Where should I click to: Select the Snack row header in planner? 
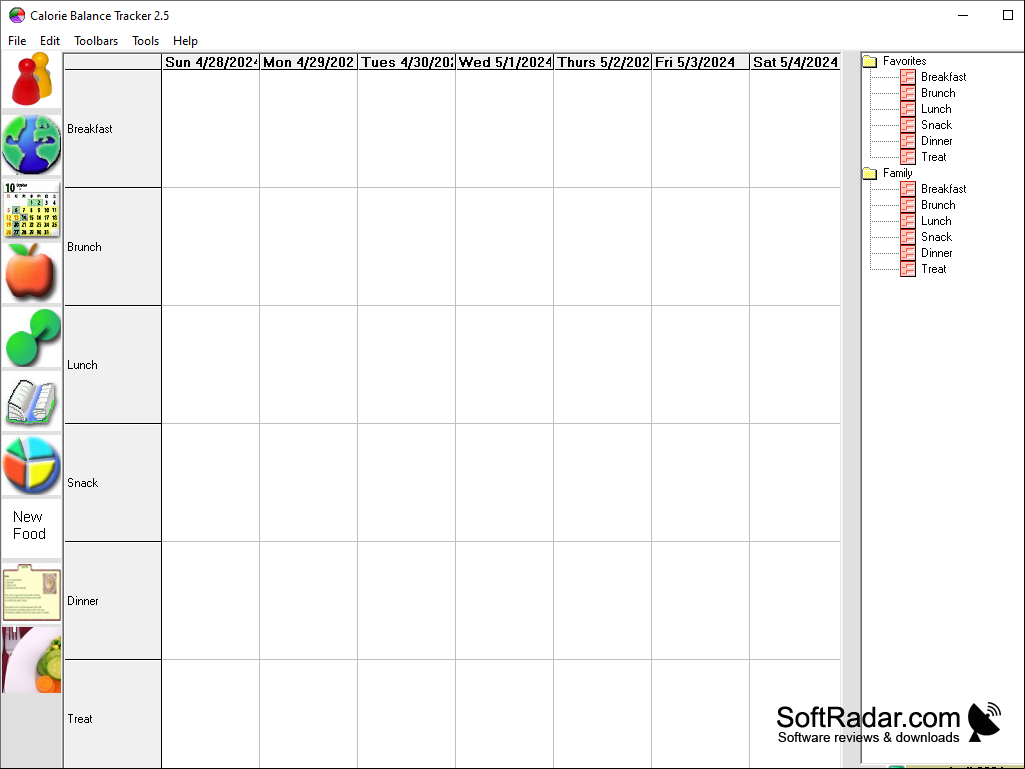(x=112, y=483)
